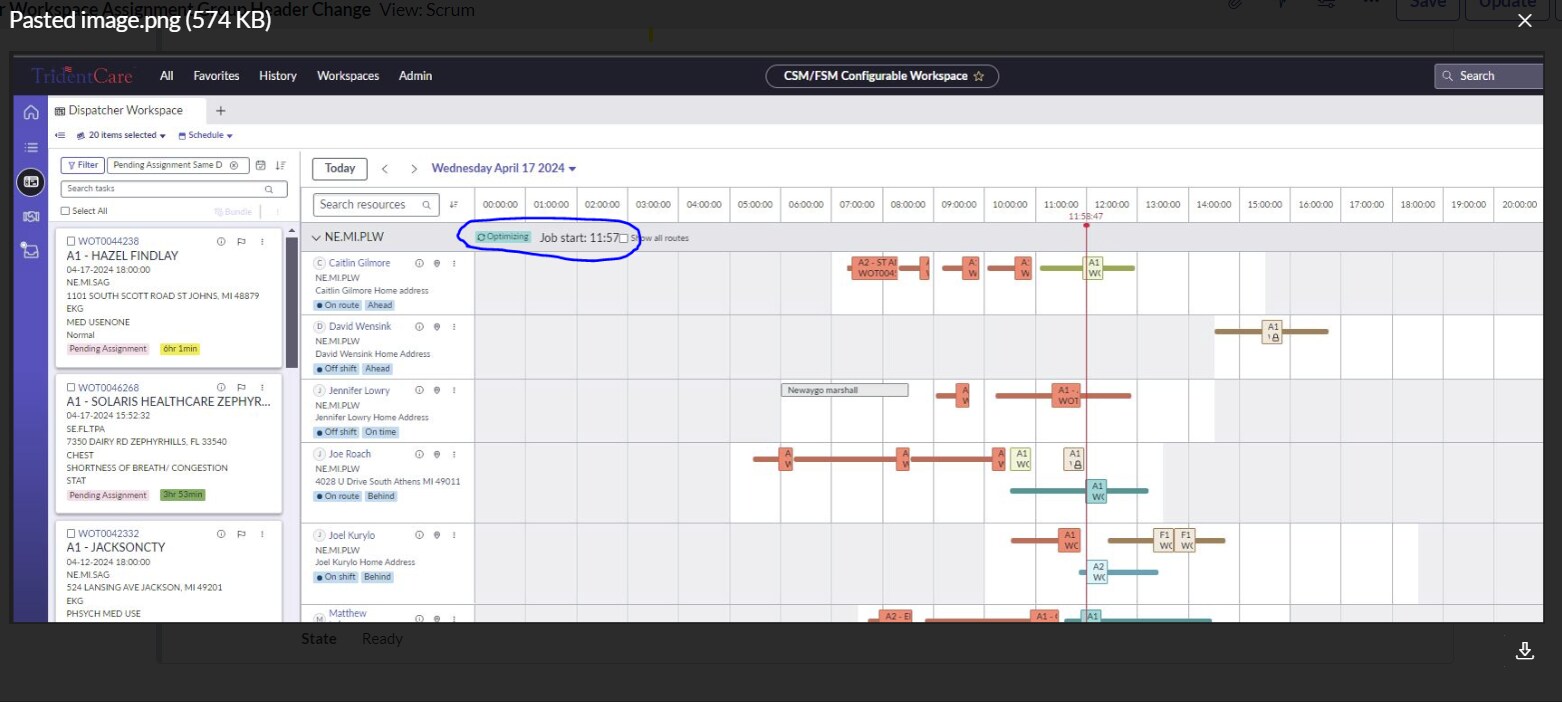
Task: Open more options for David Wensink
Action: click(x=454, y=326)
